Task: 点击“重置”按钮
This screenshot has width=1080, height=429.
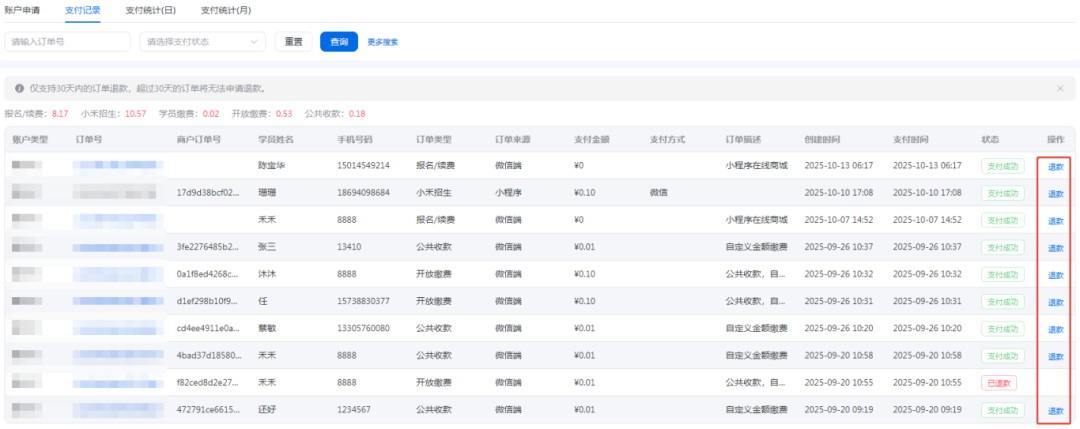Action: [x=293, y=42]
